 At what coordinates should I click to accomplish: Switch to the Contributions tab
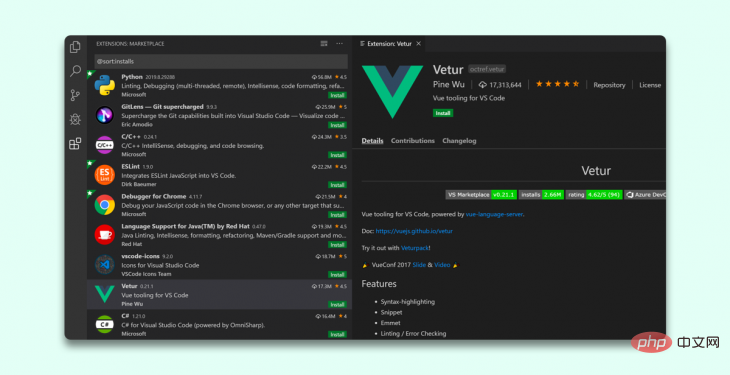pos(412,141)
